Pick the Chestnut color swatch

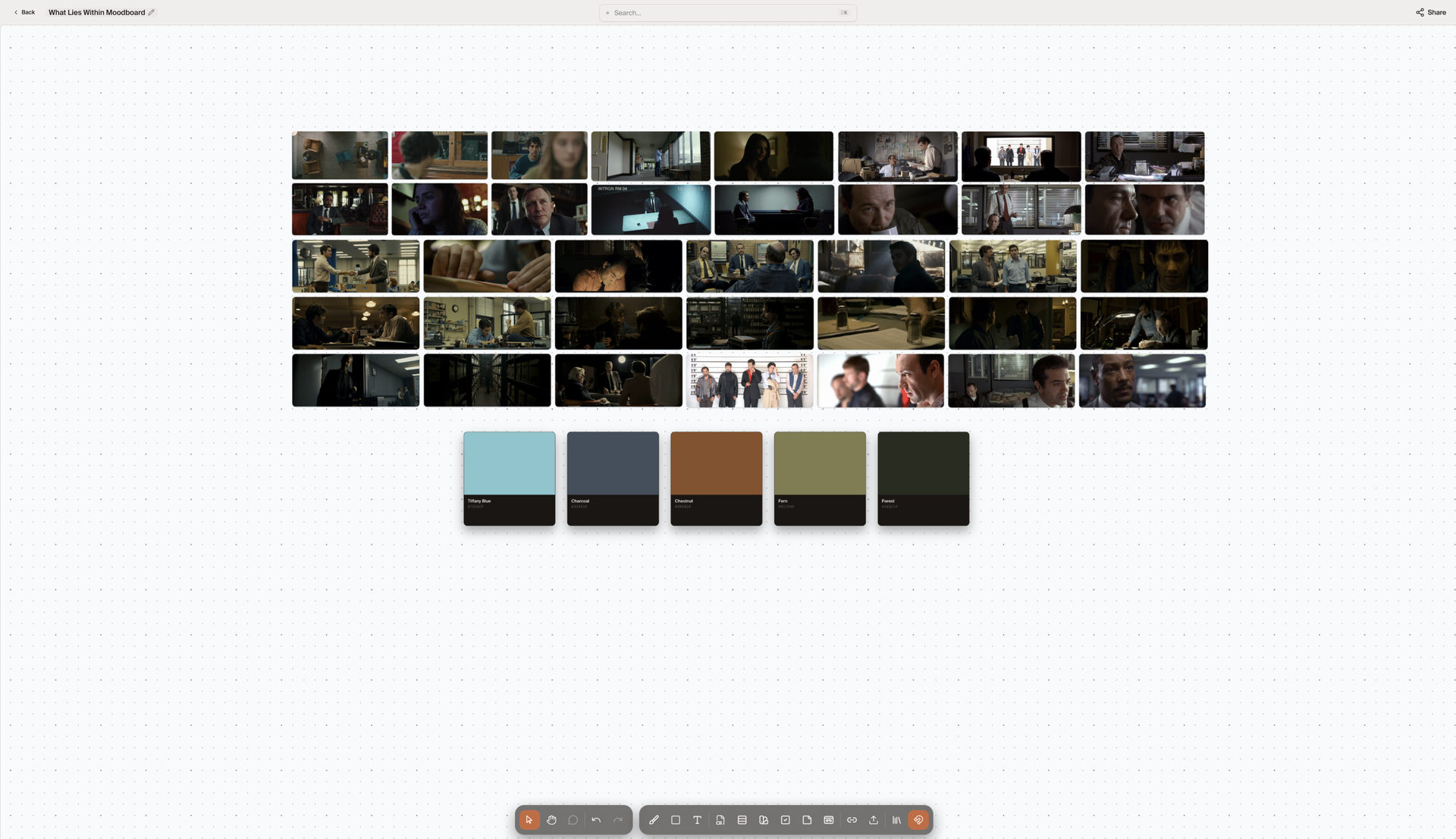(x=717, y=479)
